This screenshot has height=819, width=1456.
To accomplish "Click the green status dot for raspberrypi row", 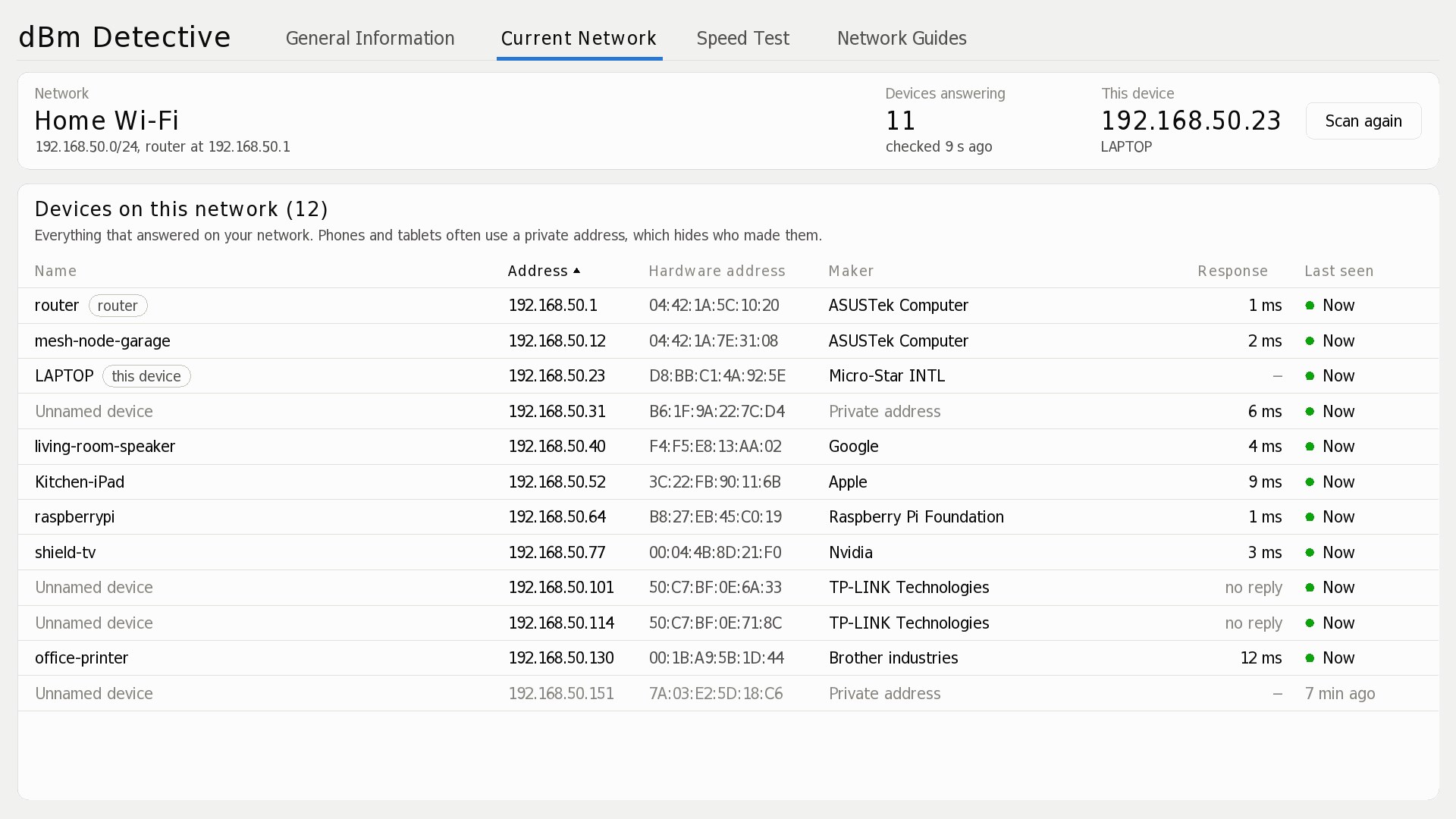I will click(1310, 517).
